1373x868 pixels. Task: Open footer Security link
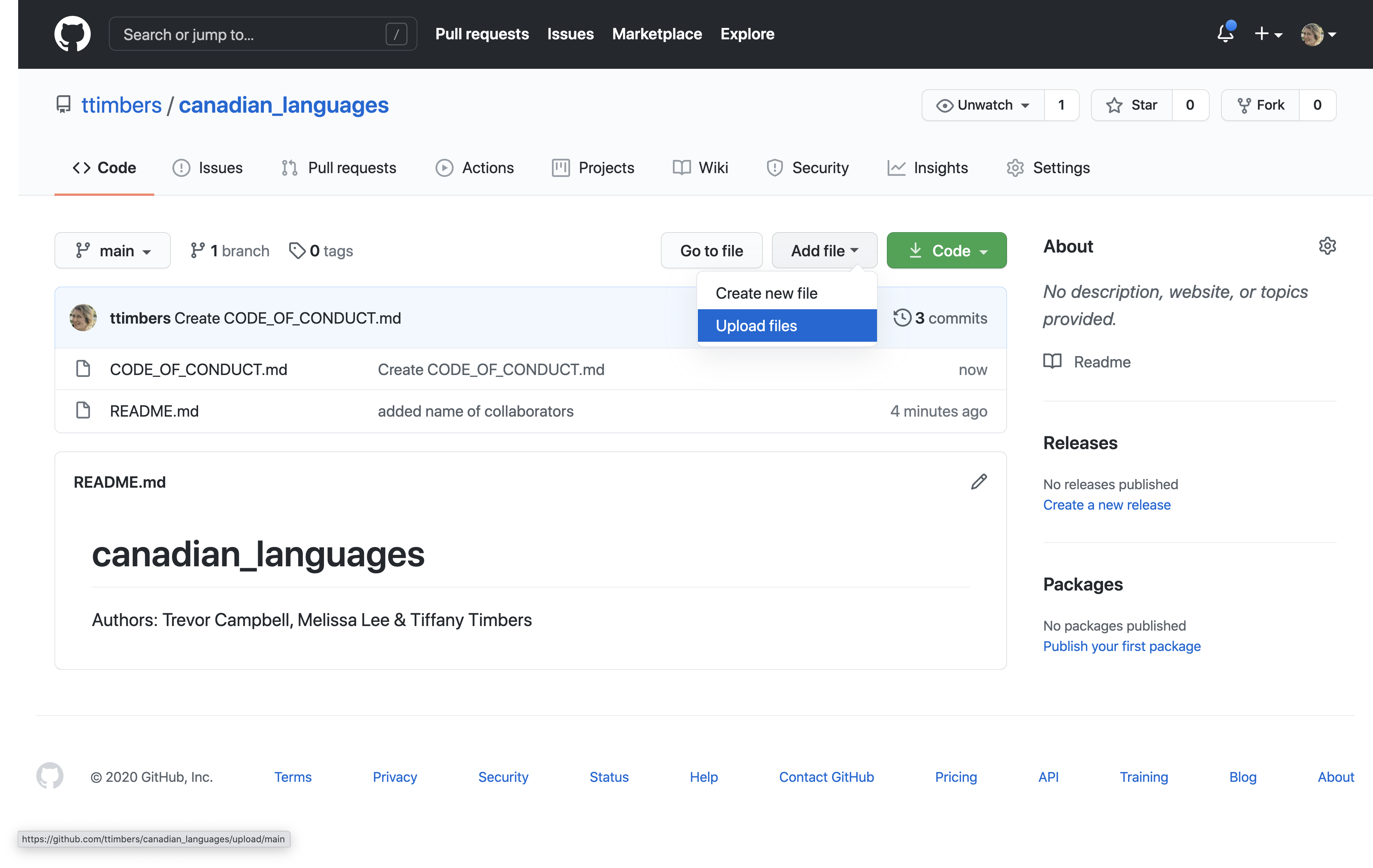[504, 777]
